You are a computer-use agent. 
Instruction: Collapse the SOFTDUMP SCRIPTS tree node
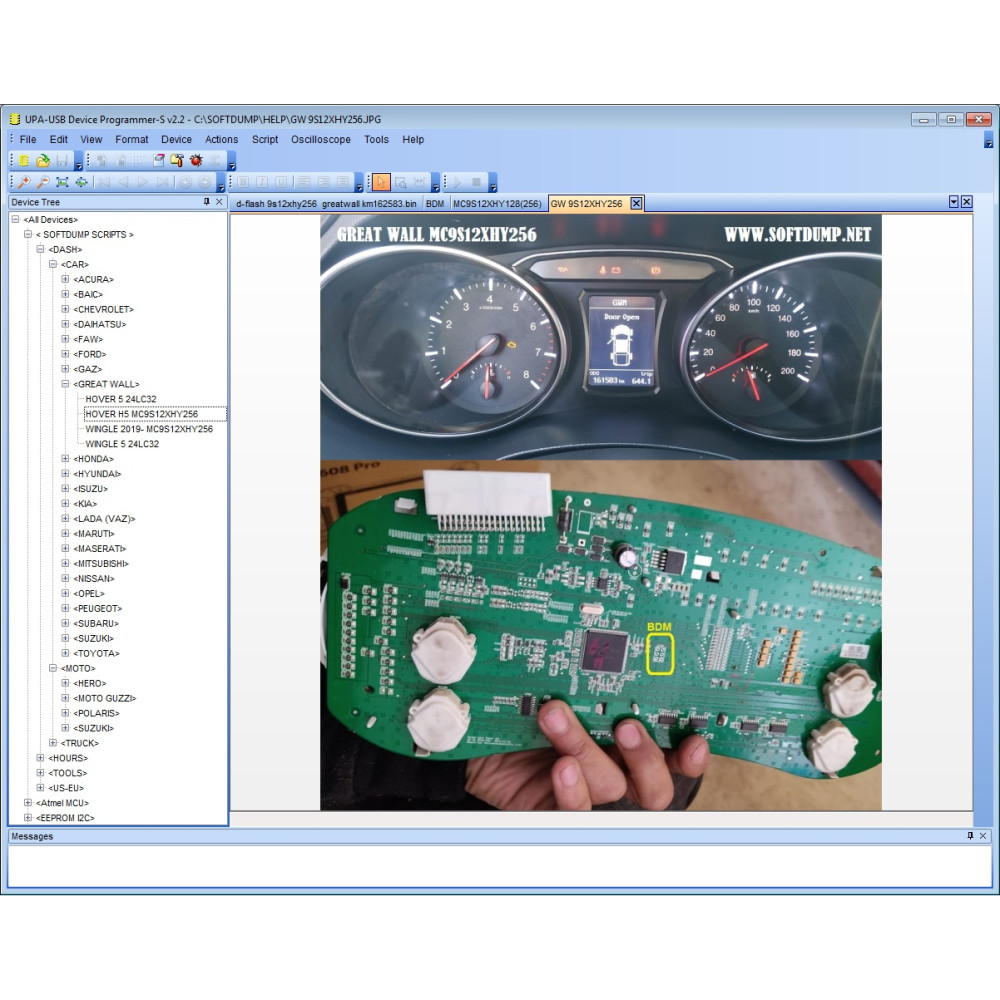point(27,235)
